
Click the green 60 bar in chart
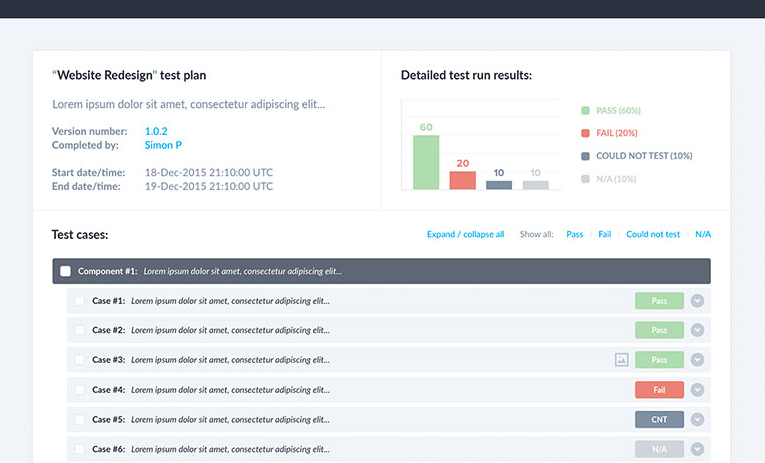pyautogui.click(x=426, y=162)
